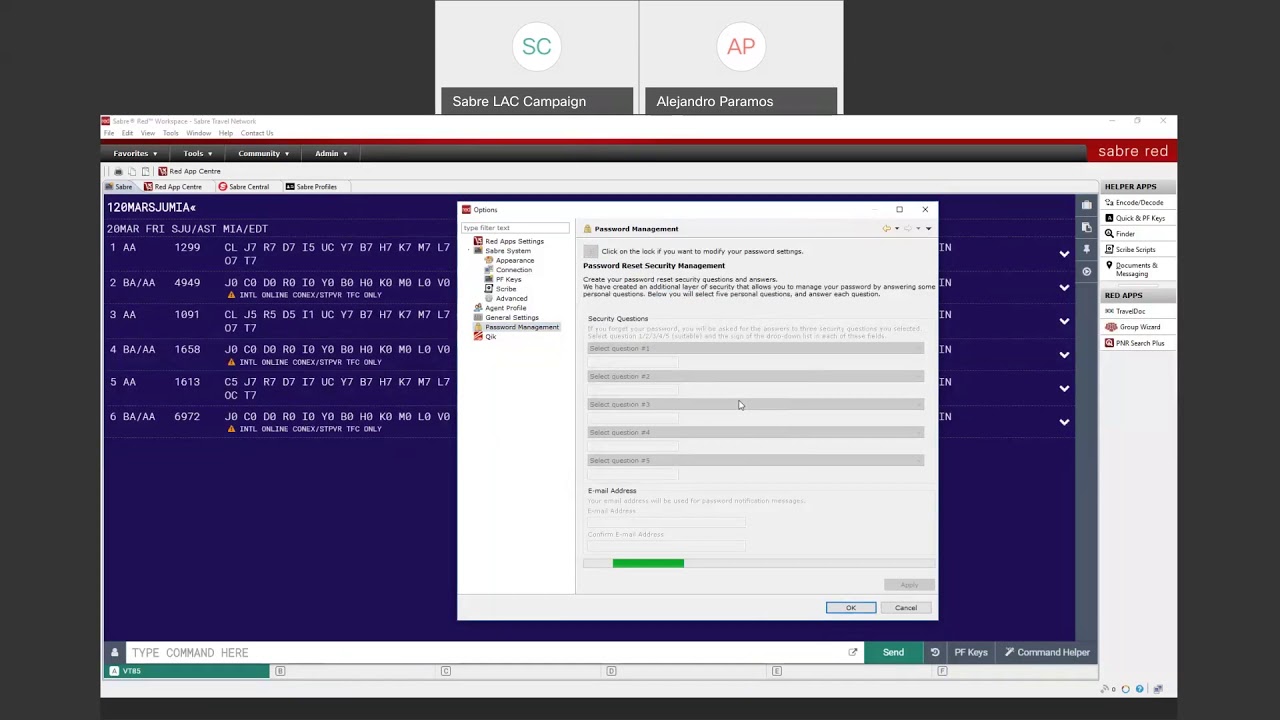Click the filter text field in Options

pos(515,228)
